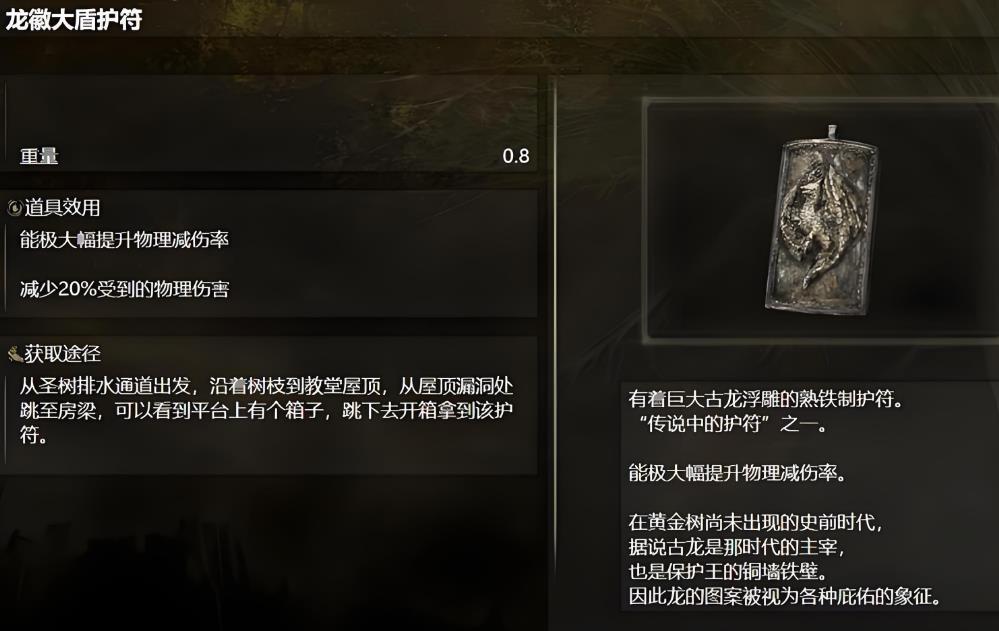Click the 能极大幅提升物理减伤率 effect line
The image size is (999, 631).
click(124, 240)
